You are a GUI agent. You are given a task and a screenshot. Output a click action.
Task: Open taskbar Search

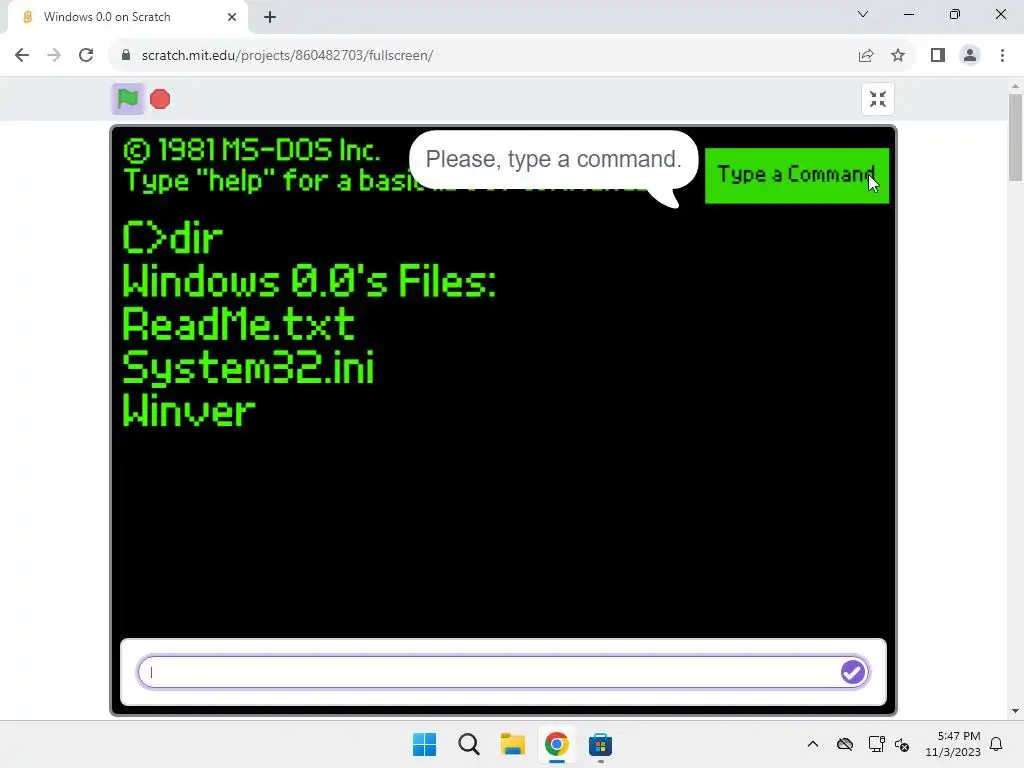click(469, 744)
